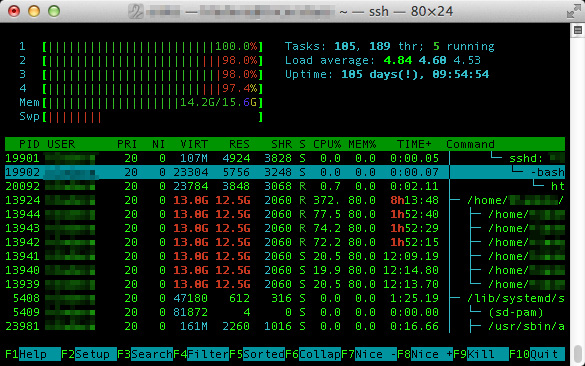Click the Uptime 105 days(!) text
585x366 pixels.
pyautogui.click(x=387, y=74)
